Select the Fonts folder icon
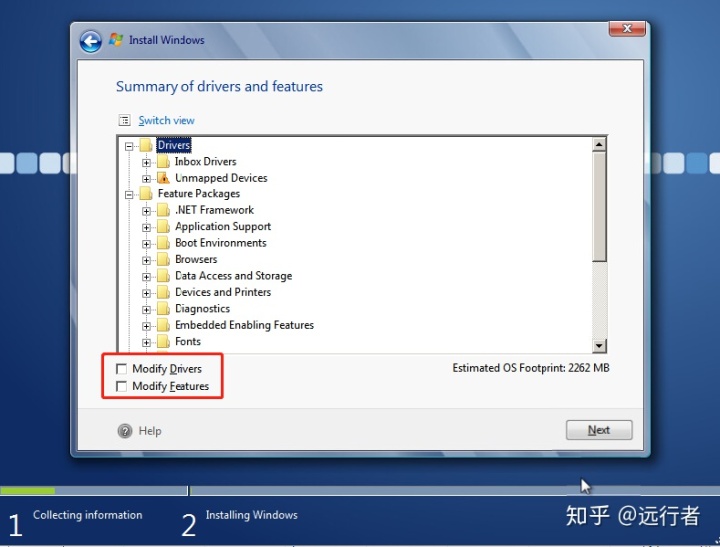 [x=163, y=342]
